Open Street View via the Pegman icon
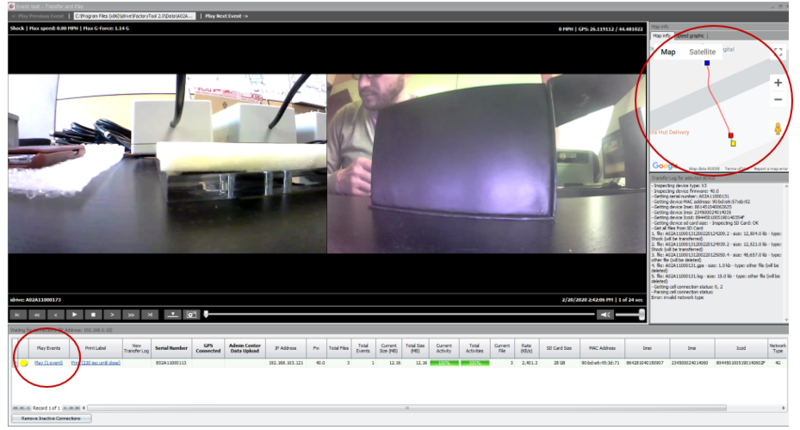 778,129
